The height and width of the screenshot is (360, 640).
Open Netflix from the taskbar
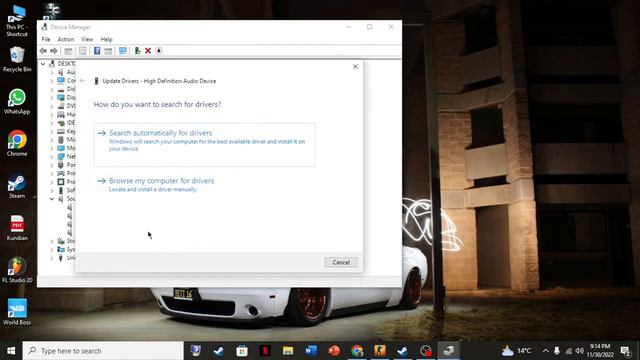[265, 351]
